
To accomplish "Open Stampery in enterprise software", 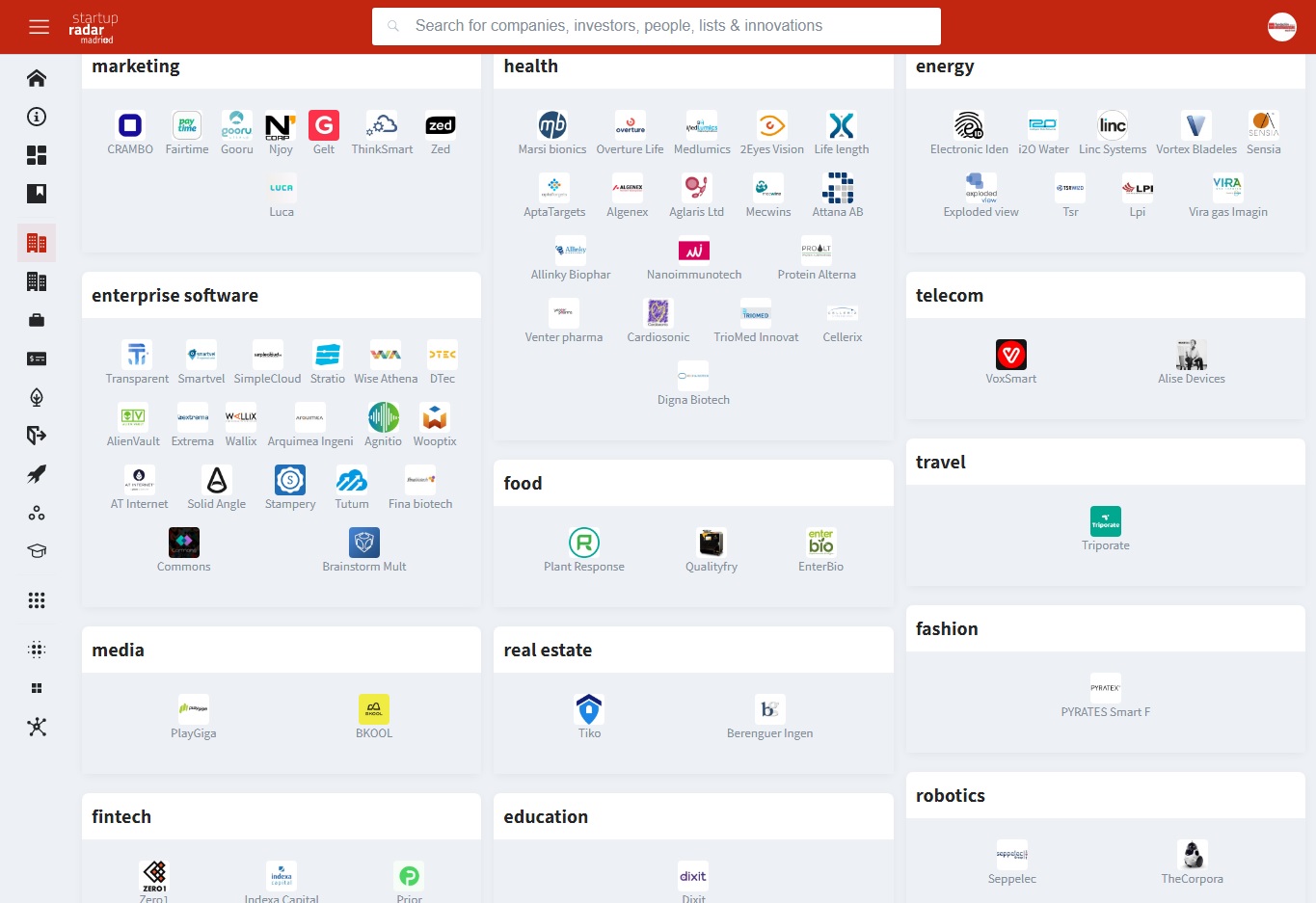I will click(x=290, y=488).
